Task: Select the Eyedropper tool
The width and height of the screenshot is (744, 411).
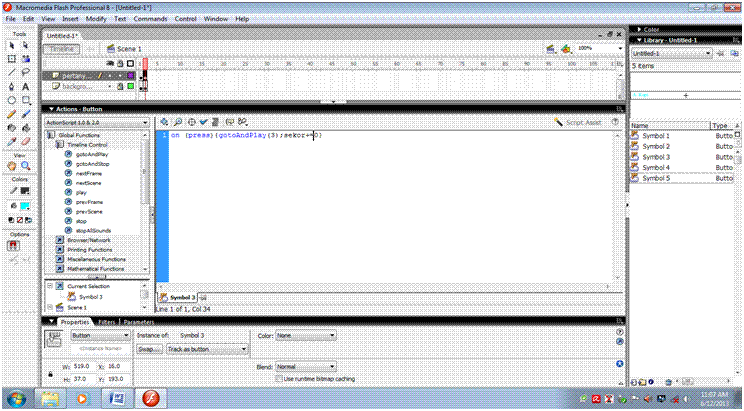Action: (12, 141)
